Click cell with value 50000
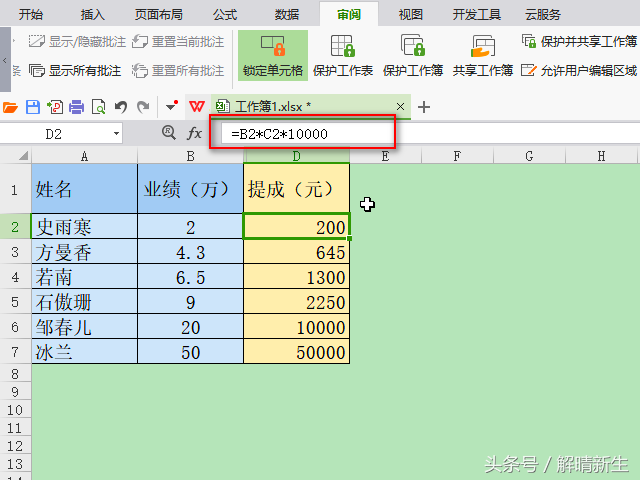The image size is (640, 480). pos(297,351)
